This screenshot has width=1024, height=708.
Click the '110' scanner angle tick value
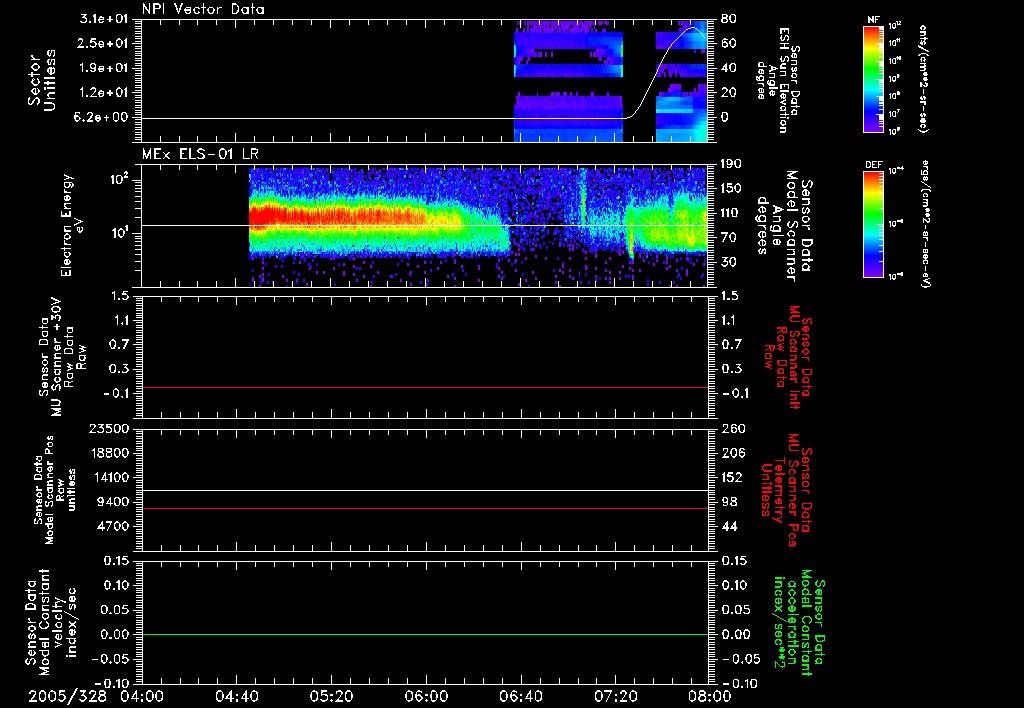[731, 213]
